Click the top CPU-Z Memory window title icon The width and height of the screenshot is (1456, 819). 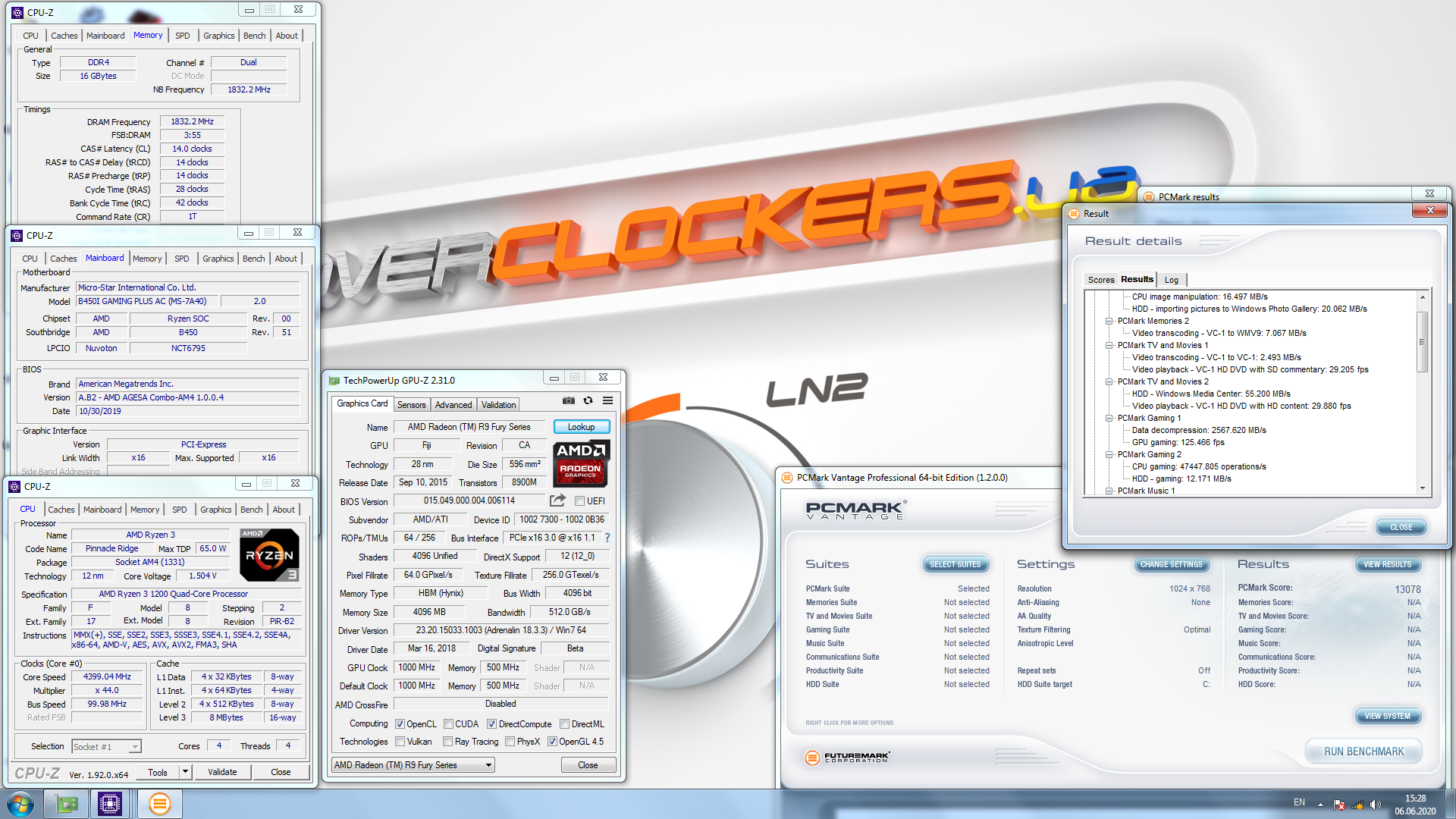coord(17,13)
